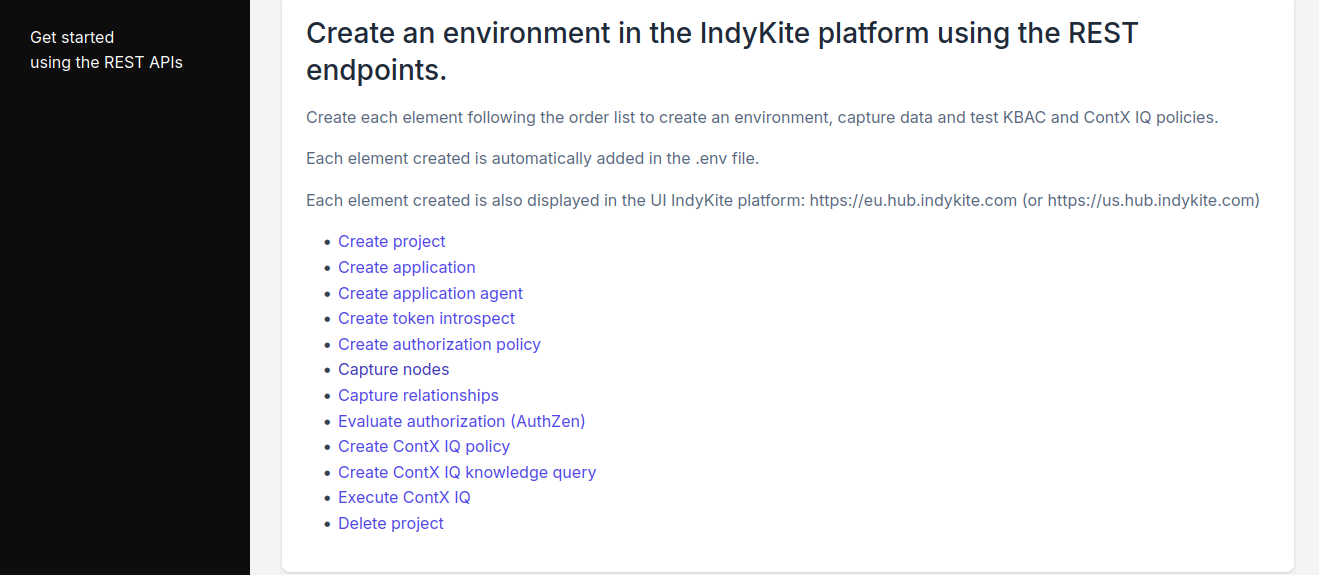Open the Create application agent link
Viewport: 1319px width, 575px height.
430,293
